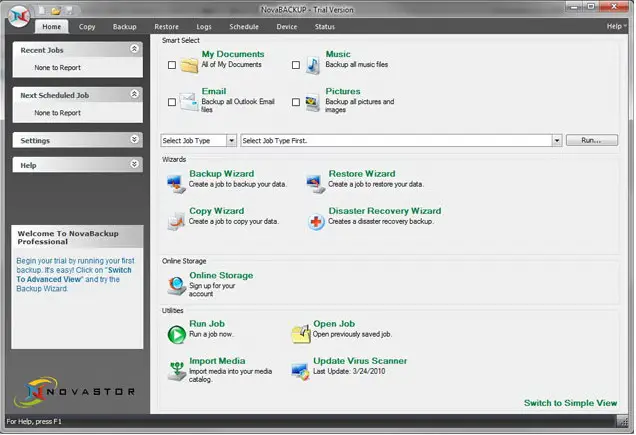Click the green Run Job play icon
The image size is (636, 435).
coord(176,335)
